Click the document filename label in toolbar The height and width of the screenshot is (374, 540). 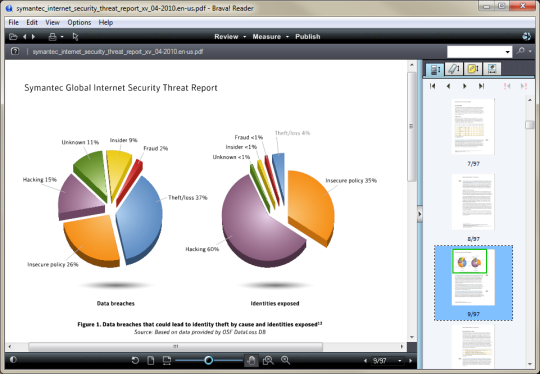pyautogui.click(x=118, y=52)
